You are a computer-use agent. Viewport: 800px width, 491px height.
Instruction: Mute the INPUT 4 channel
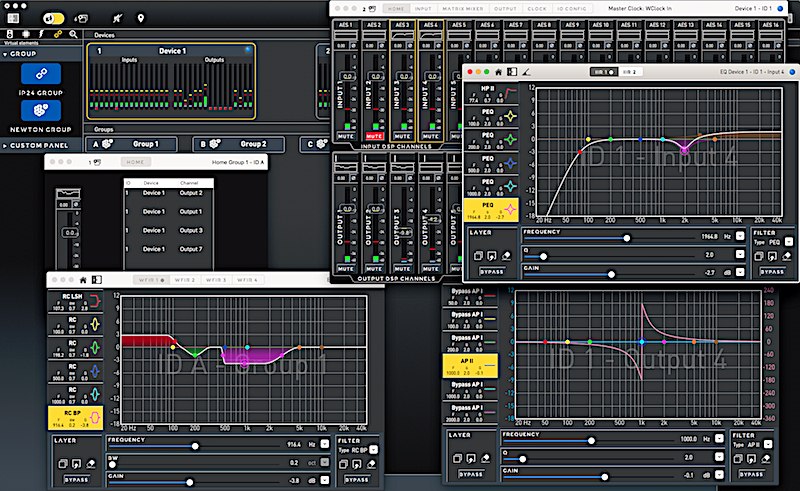[x=431, y=136]
